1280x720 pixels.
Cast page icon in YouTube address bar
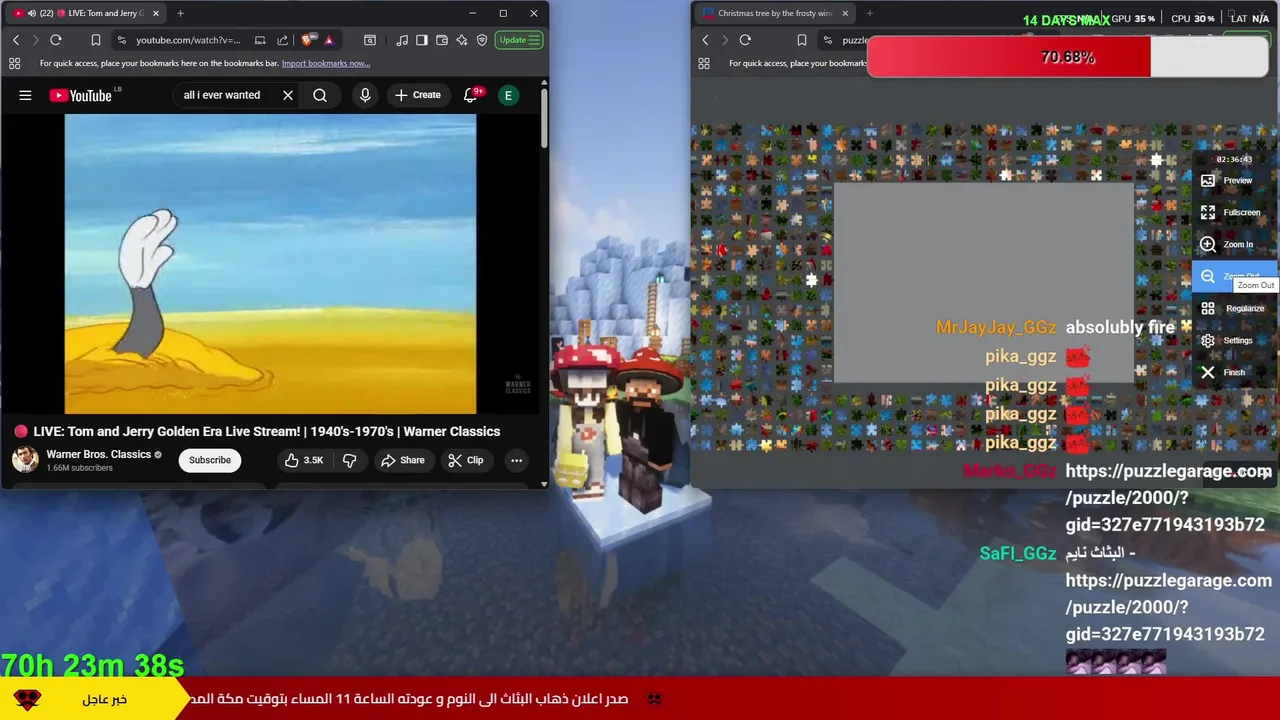(260, 40)
